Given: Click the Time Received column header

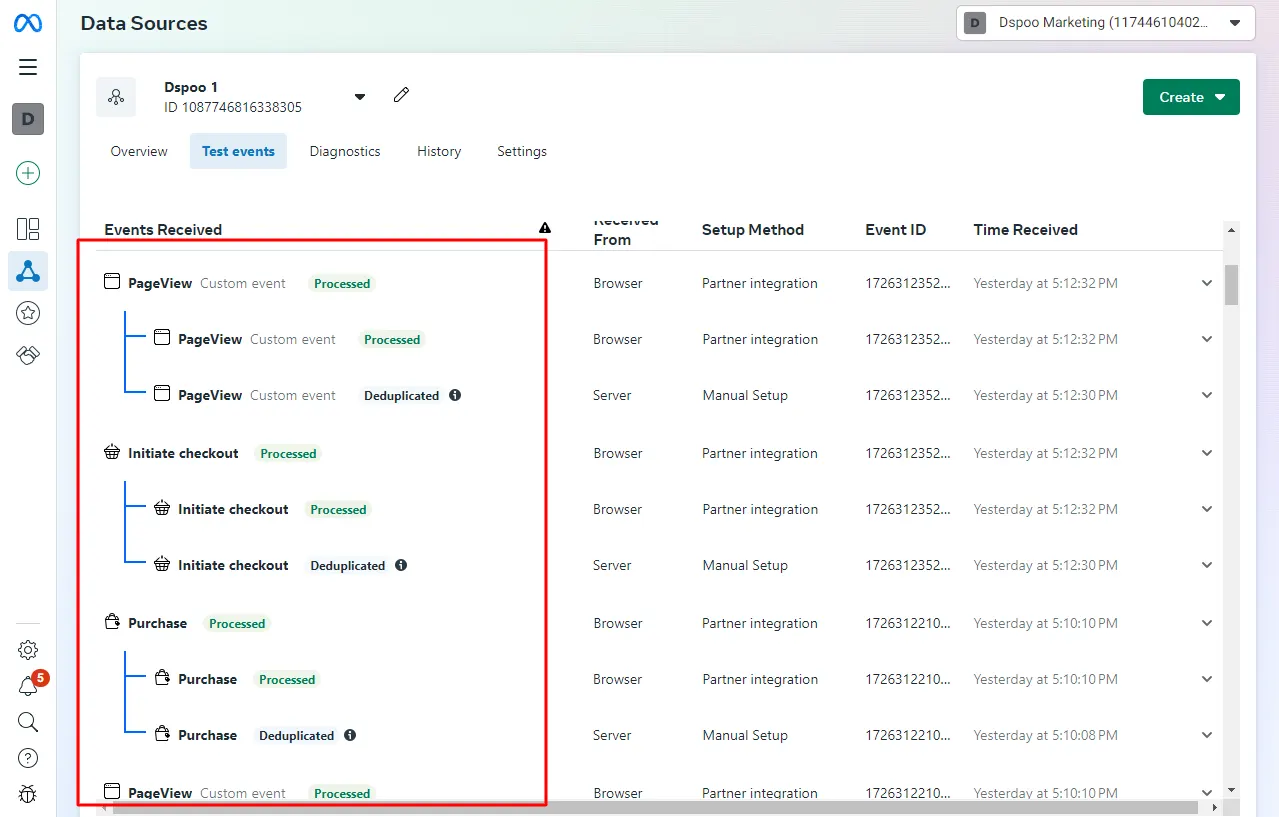Looking at the screenshot, I should [x=1026, y=229].
